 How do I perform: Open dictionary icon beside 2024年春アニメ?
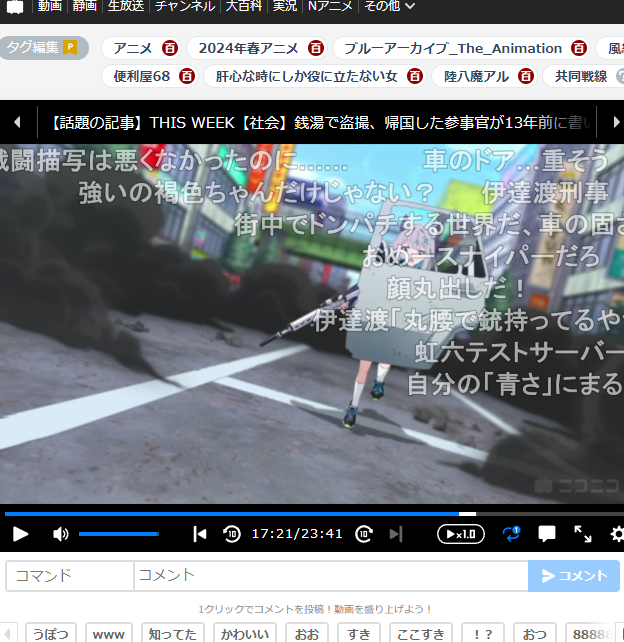tap(316, 48)
